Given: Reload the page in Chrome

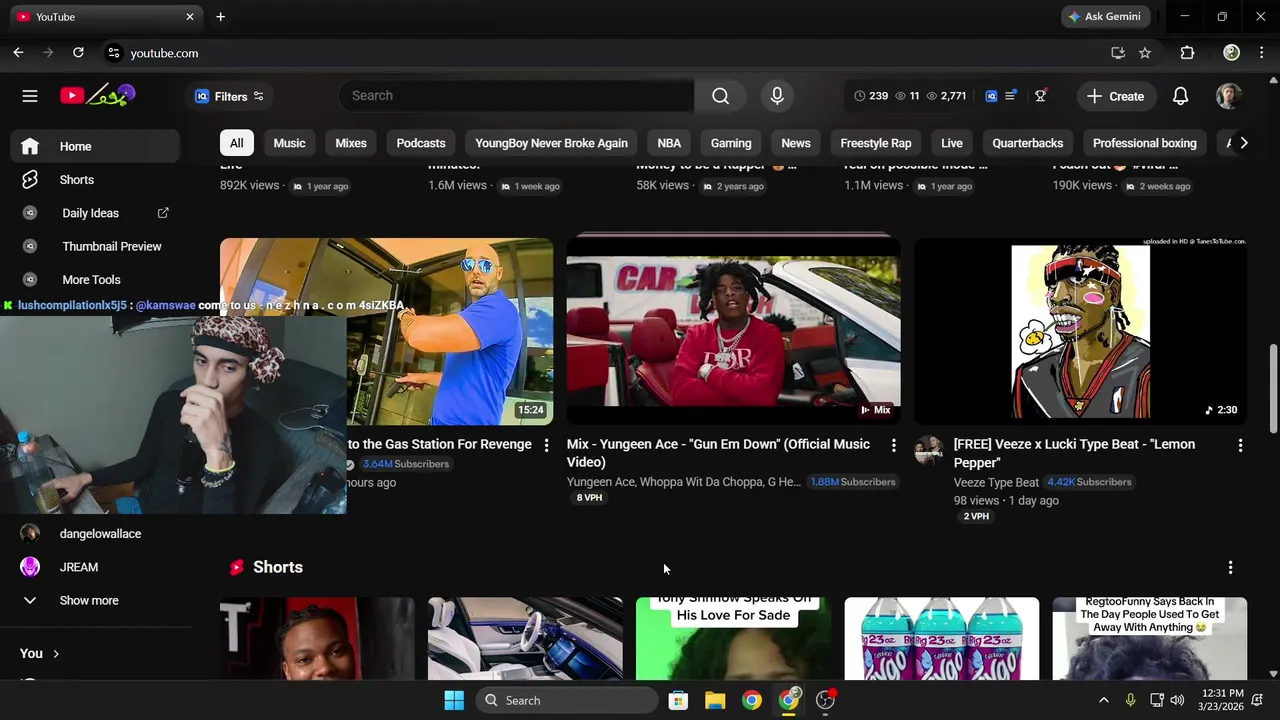Looking at the screenshot, I should 78,53.
